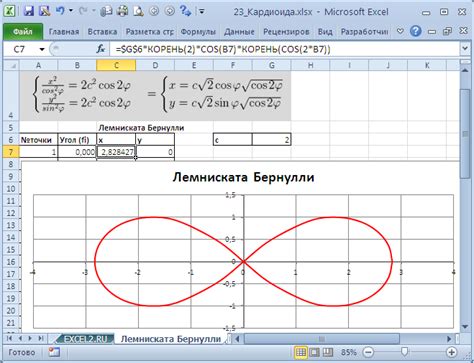474x363 pixels.
Task: Open the Данные ribbon tab
Action: coord(239,32)
